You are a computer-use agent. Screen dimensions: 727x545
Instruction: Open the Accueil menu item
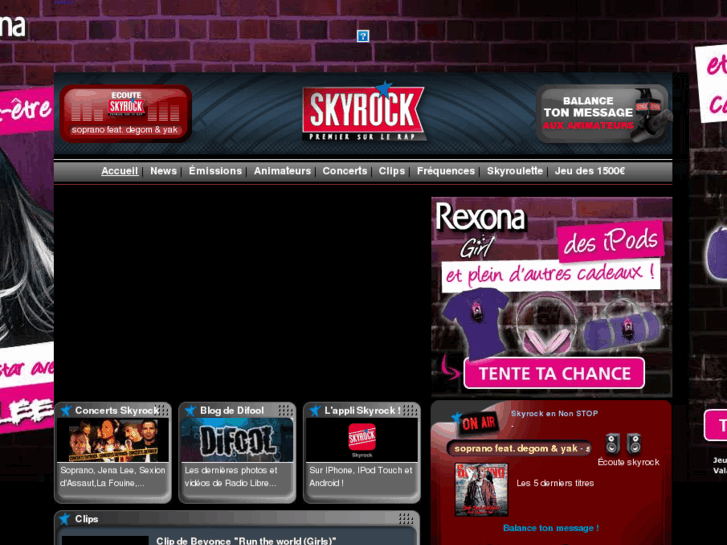point(120,171)
